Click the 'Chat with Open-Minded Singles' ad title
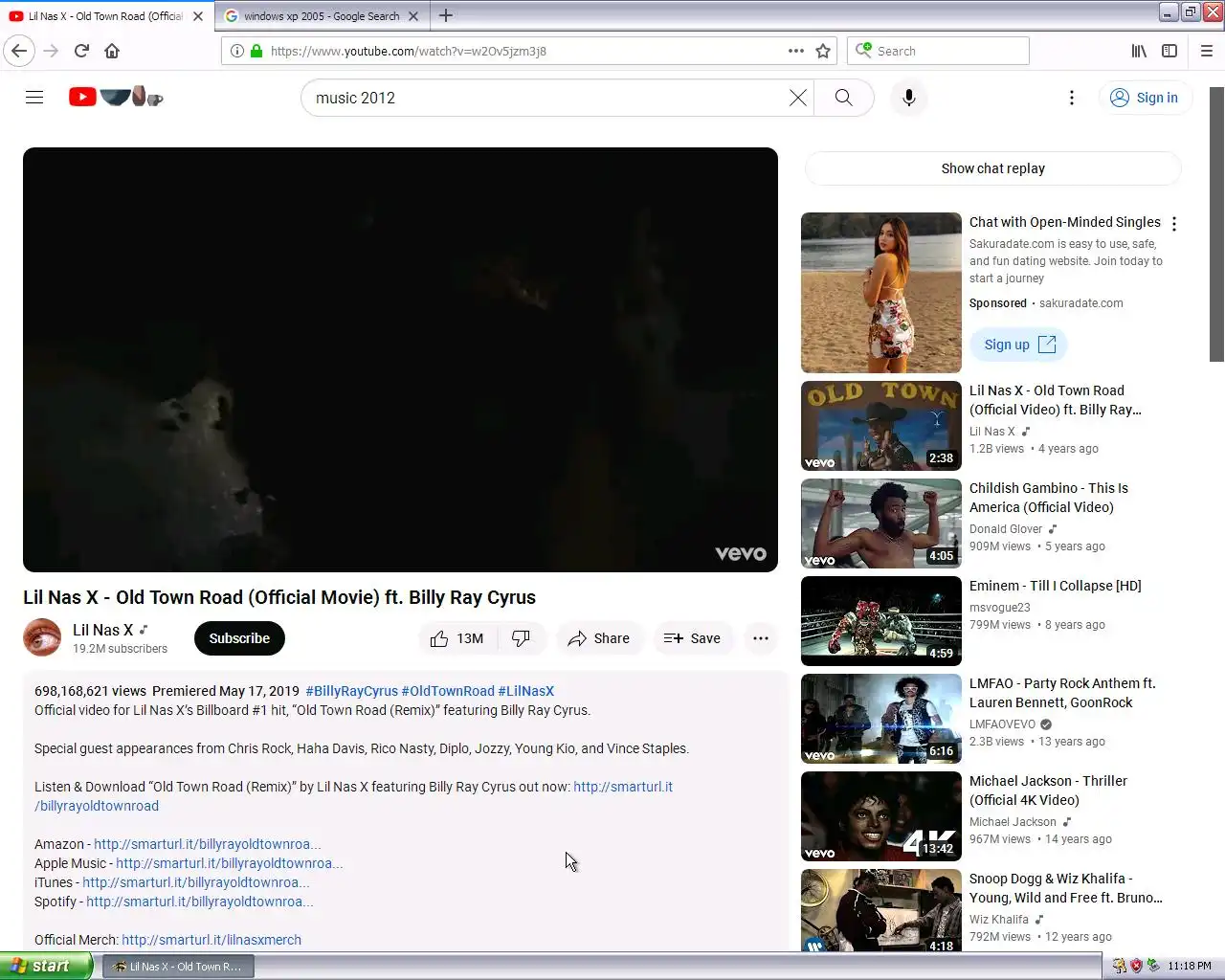The image size is (1225, 980). point(1064,222)
